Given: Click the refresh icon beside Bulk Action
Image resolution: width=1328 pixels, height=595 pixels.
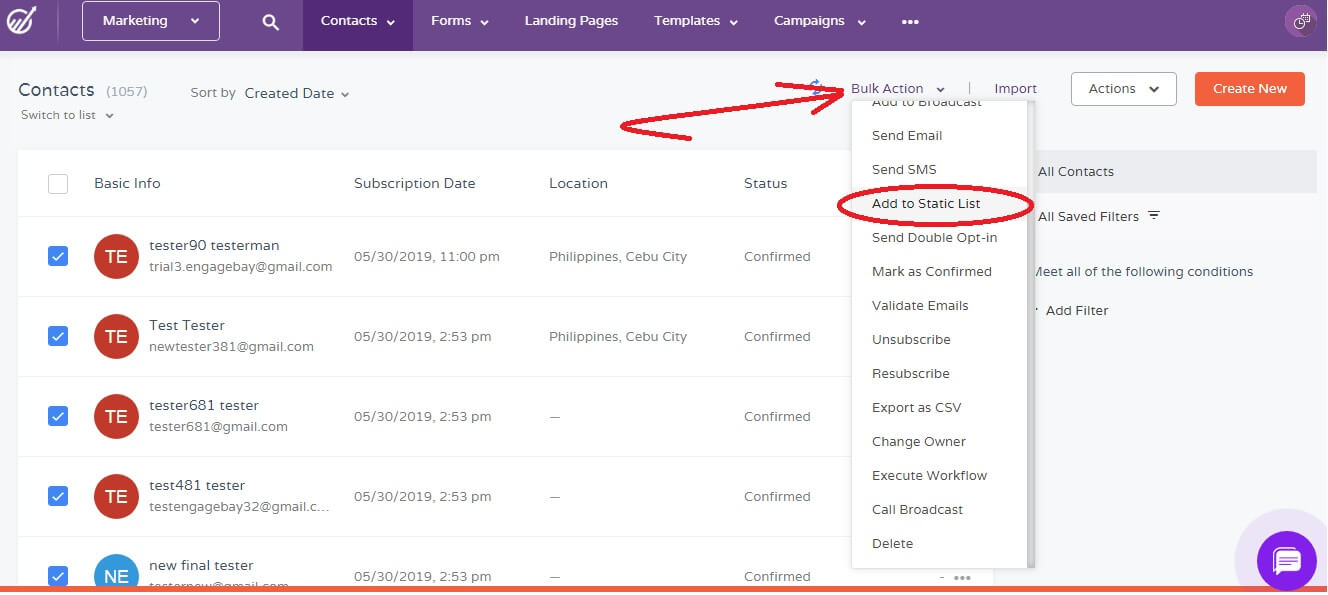Looking at the screenshot, I should tap(817, 88).
